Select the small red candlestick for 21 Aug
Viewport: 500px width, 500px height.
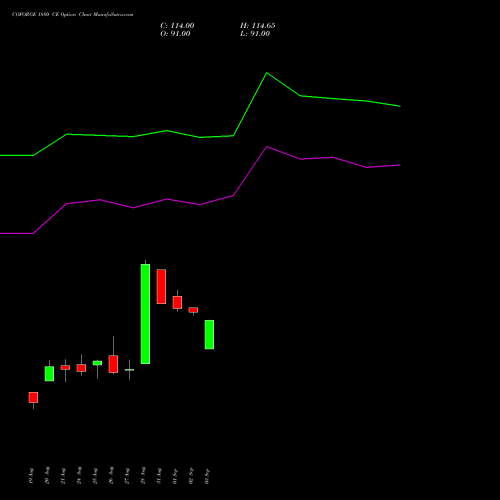(x=65, y=367)
